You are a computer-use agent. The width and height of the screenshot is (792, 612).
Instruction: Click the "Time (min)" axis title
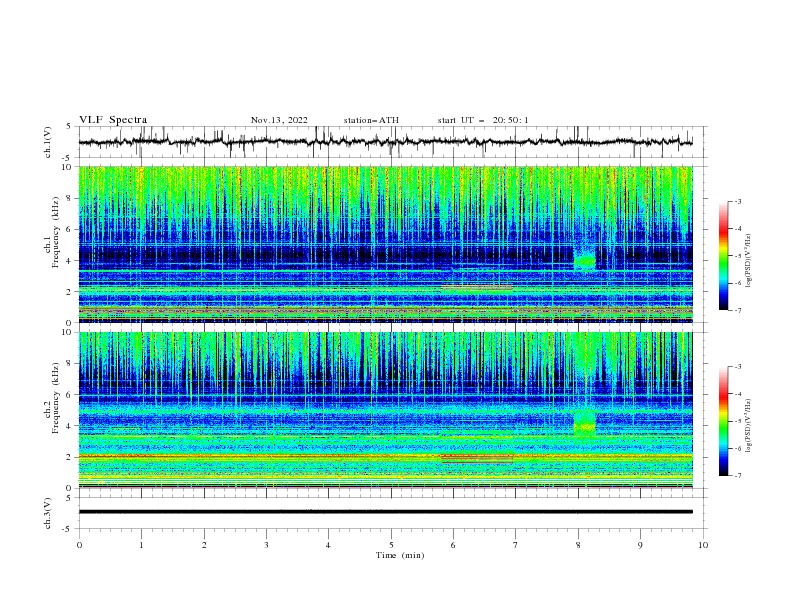[400, 555]
